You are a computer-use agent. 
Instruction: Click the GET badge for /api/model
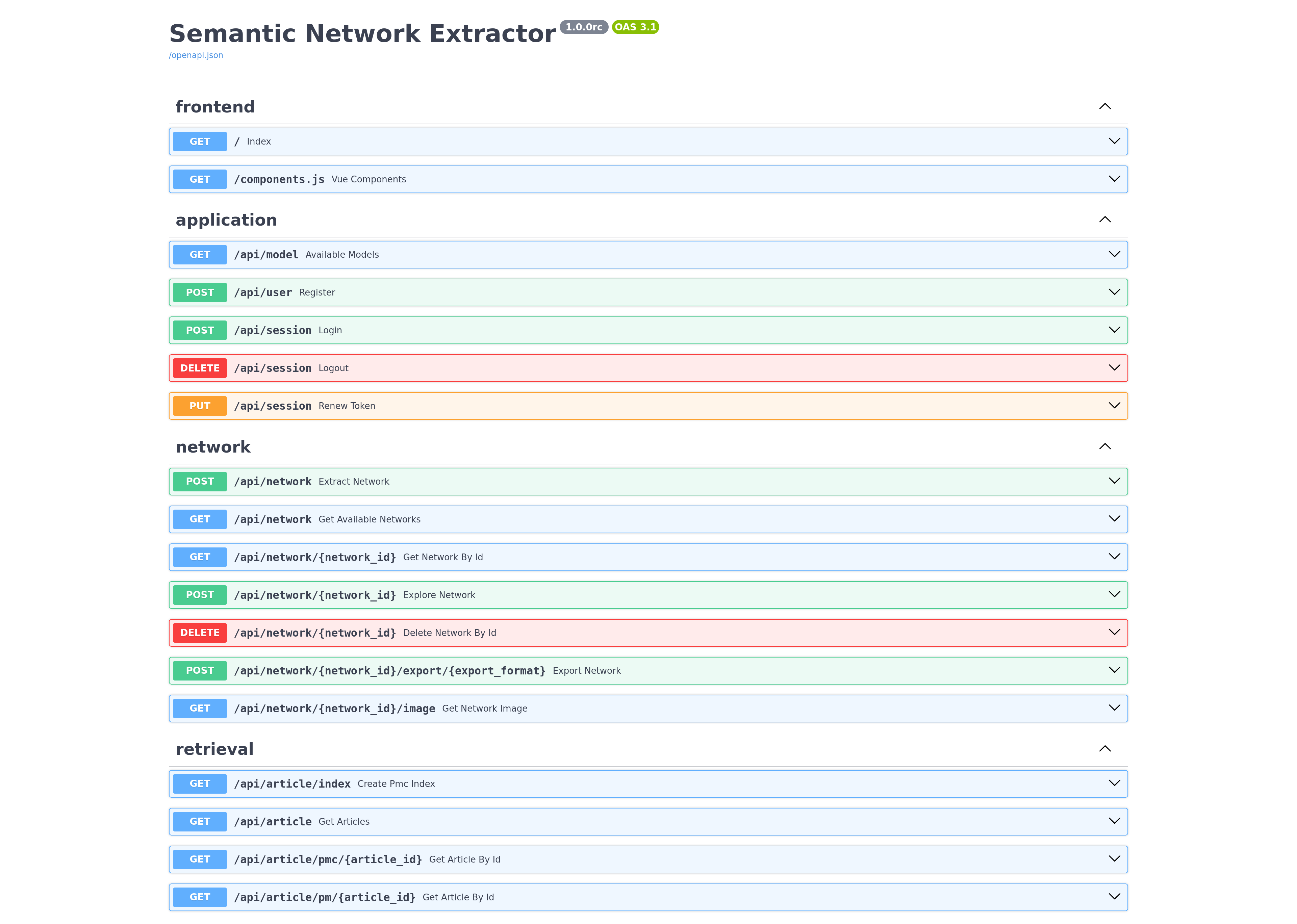pyautogui.click(x=200, y=254)
